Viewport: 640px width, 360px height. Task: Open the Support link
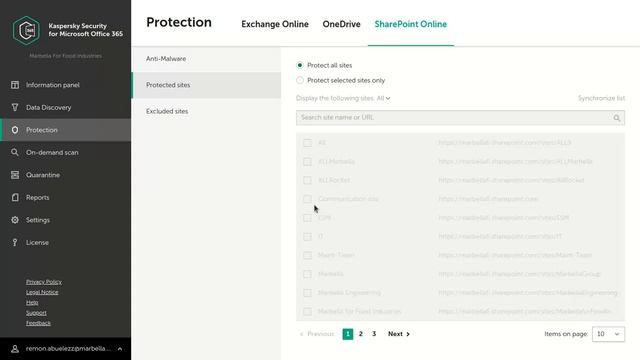coord(36,313)
